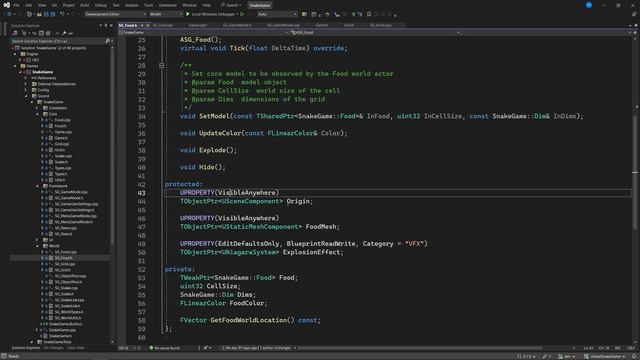Click the user account avatar icon
The image size is (640, 360).
(x=589, y=5)
